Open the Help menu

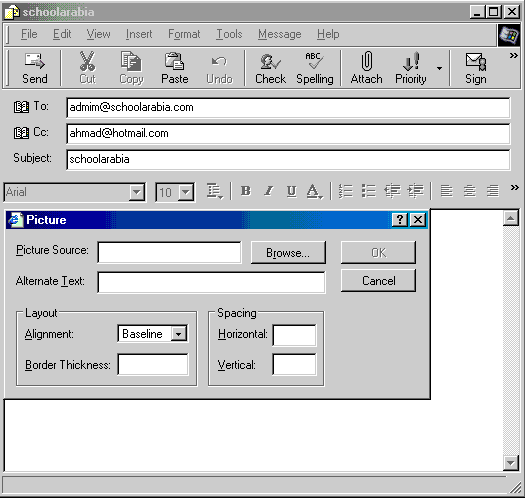(328, 34)
